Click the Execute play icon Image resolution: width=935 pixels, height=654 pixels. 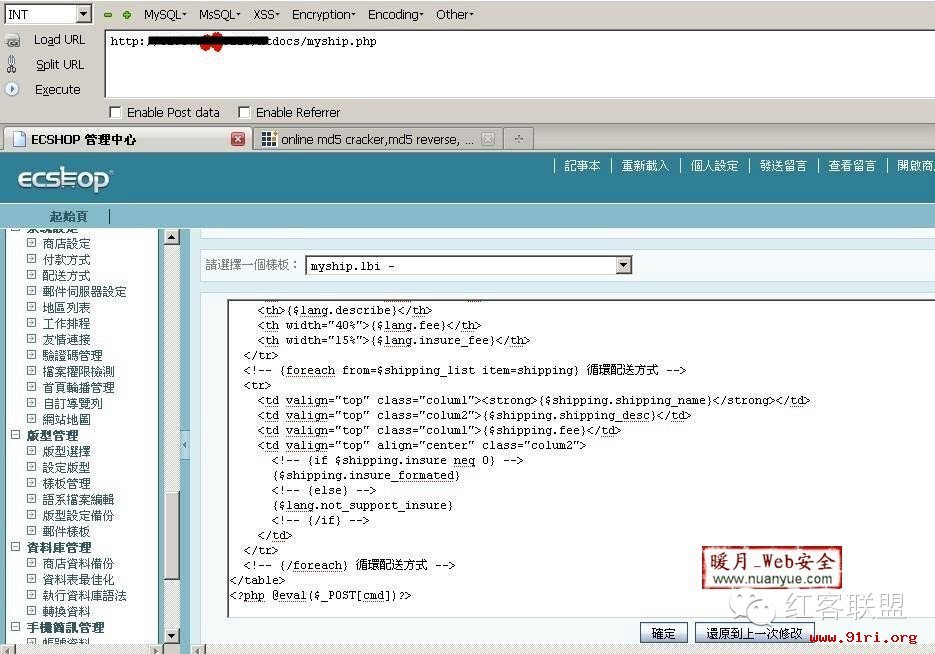coord(12,89)
